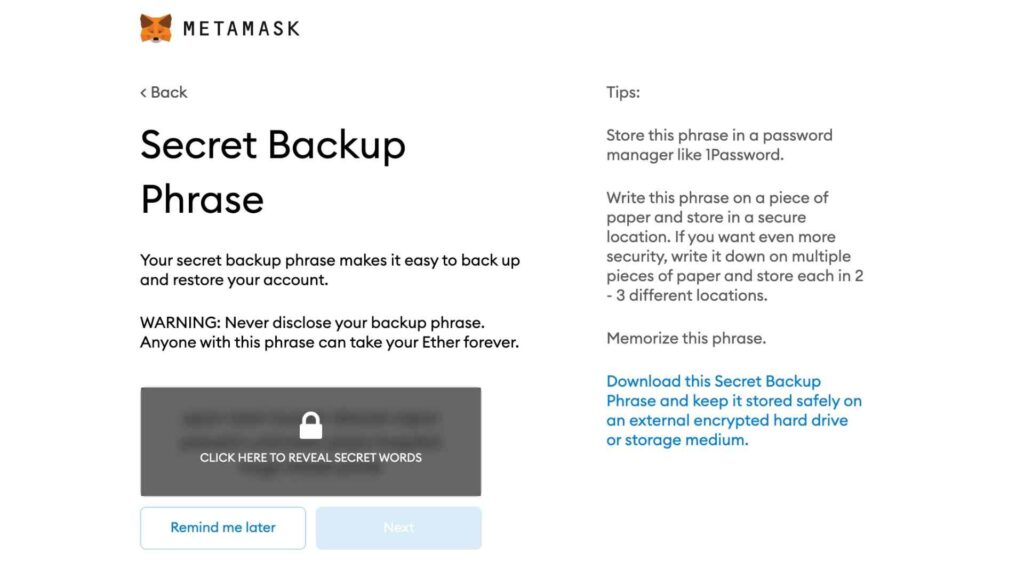This screenshot has width=1024, height=576.
Task: Click the METAMASK wordmark text
Action: tap(242, 29)
